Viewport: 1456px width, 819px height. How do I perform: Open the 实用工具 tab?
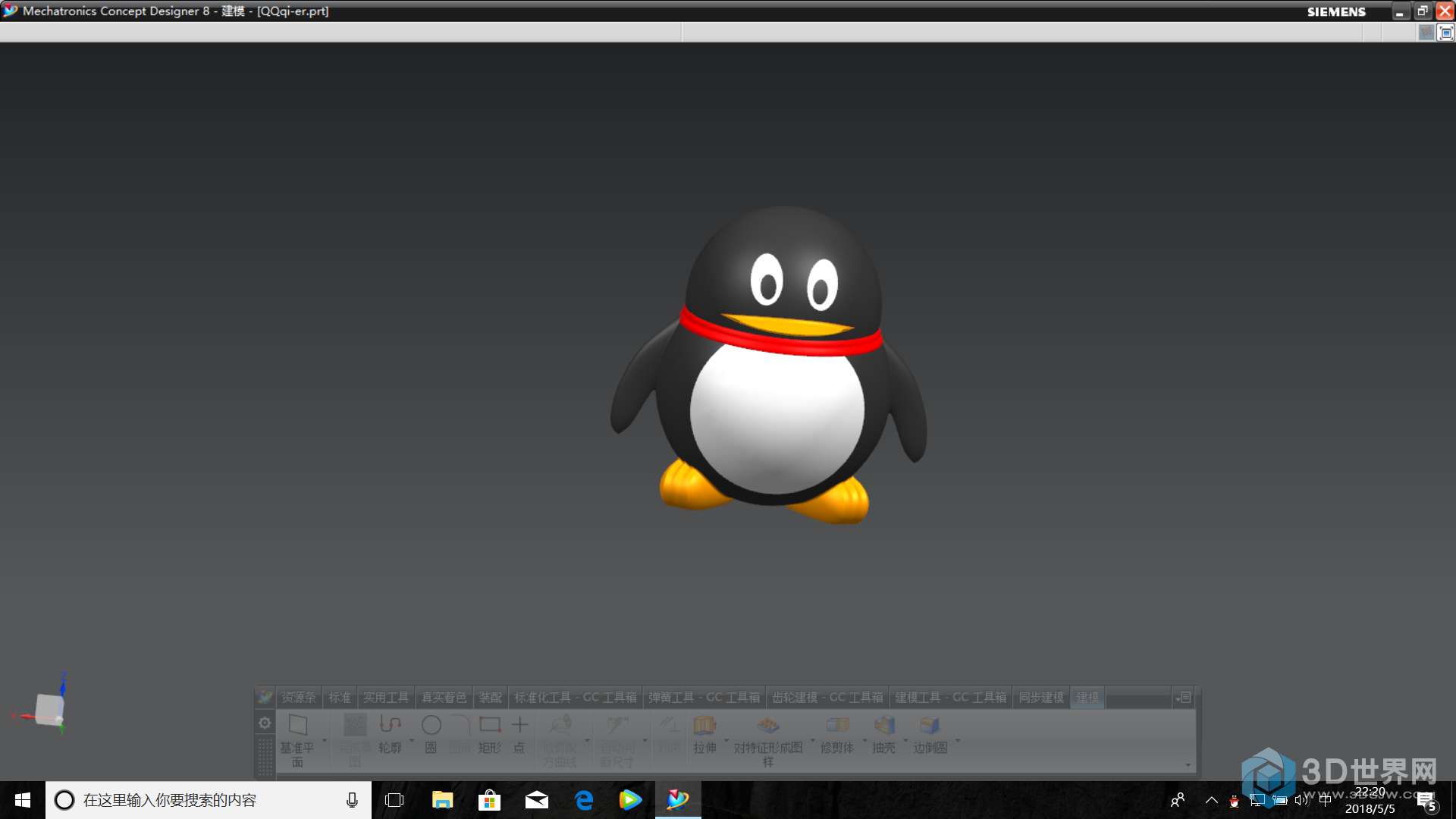point(386,698)
